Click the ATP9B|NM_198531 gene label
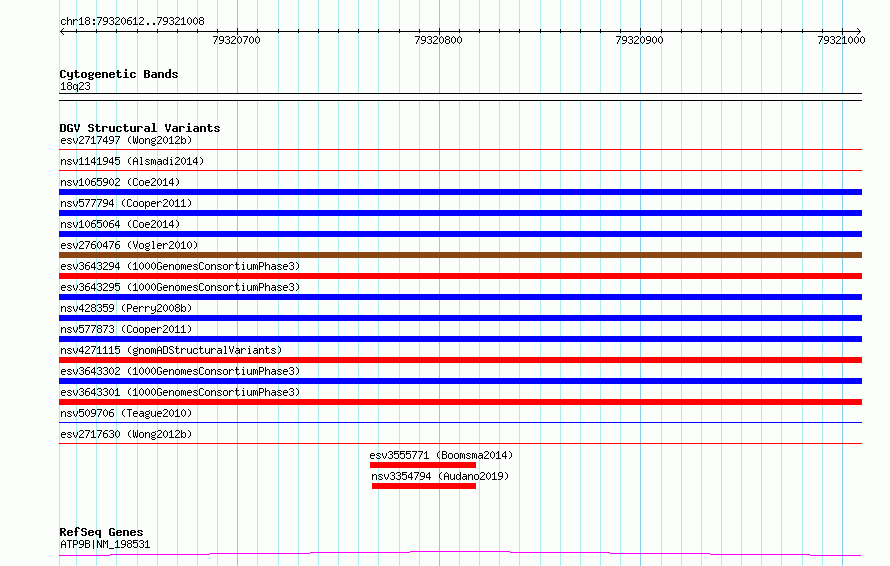The image size is (890, 566). tap(105, 544)
